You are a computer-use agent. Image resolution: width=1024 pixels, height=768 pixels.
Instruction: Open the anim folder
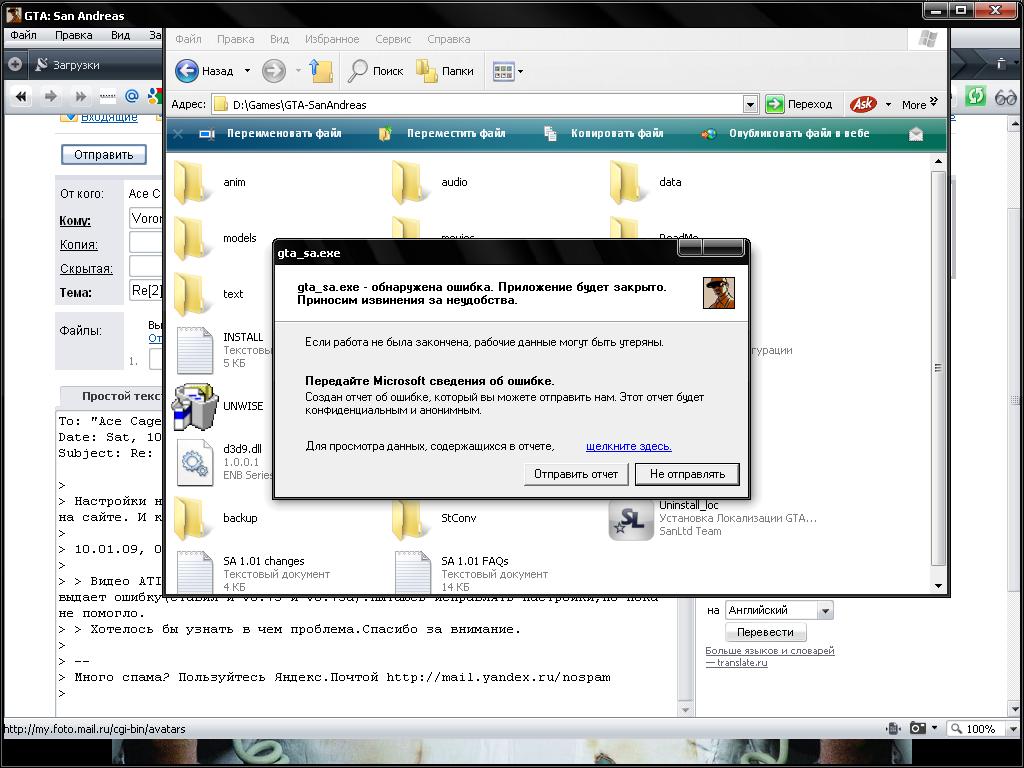(x=193, y=182)
